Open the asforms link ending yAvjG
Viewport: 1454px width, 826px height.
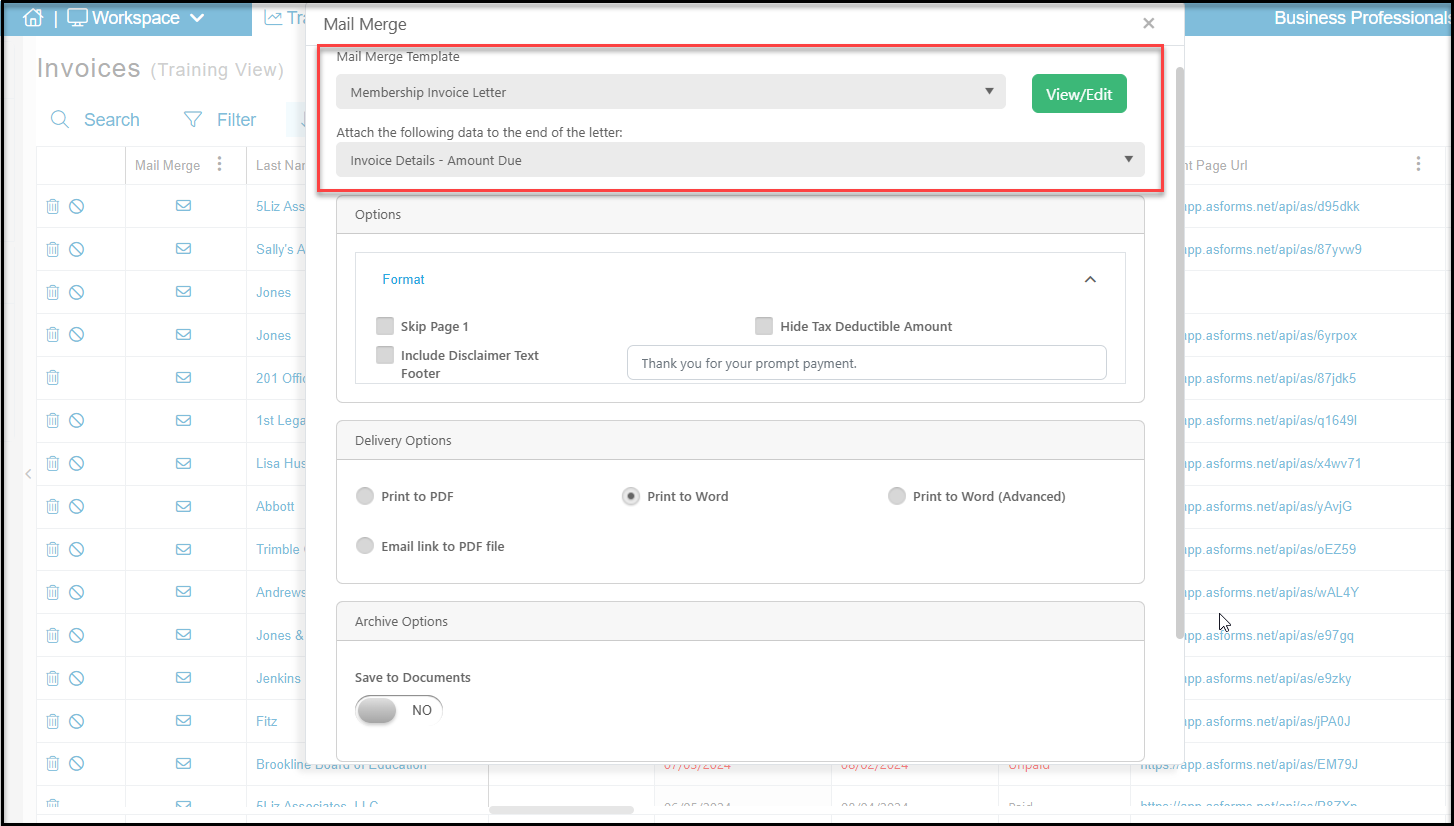coord(1268,507)
